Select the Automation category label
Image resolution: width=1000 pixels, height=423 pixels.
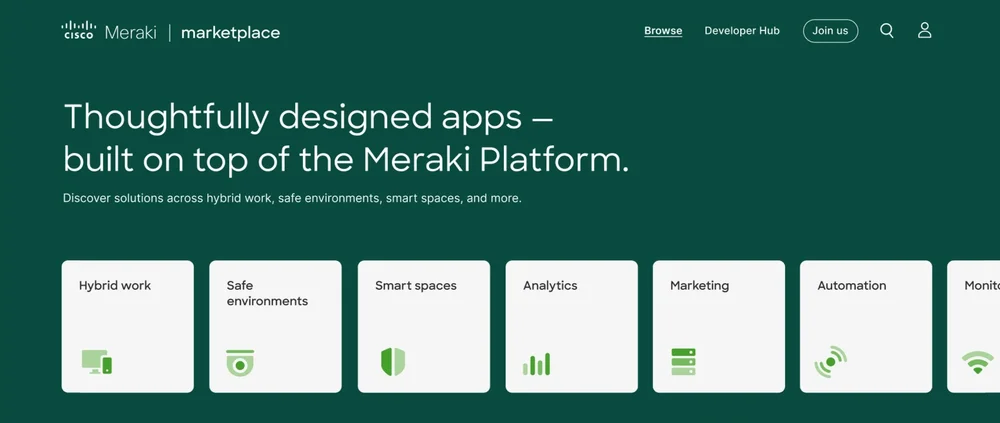tap(851, 285)
